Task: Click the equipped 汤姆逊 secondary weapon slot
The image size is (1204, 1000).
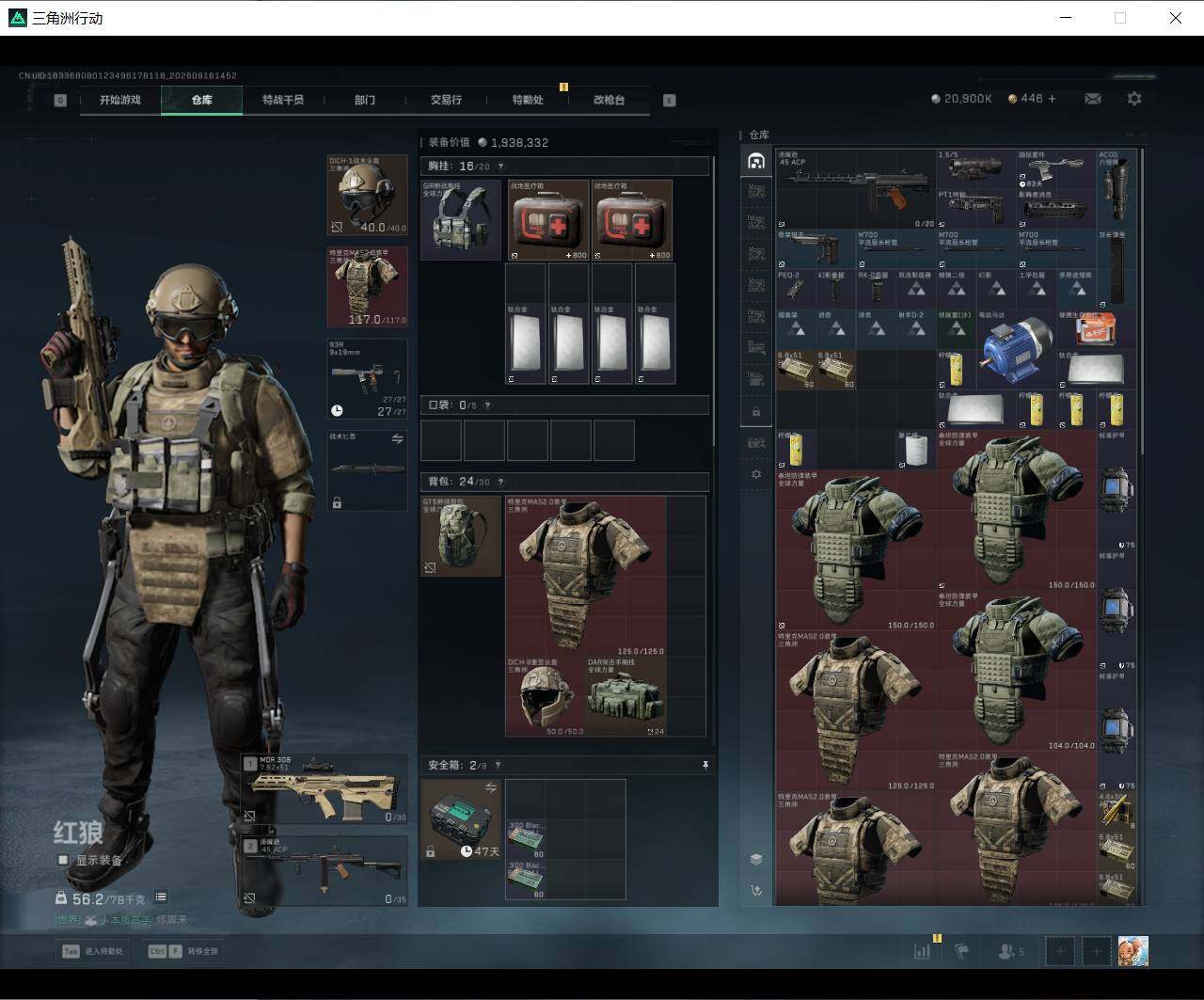Action: coord(325,872)
